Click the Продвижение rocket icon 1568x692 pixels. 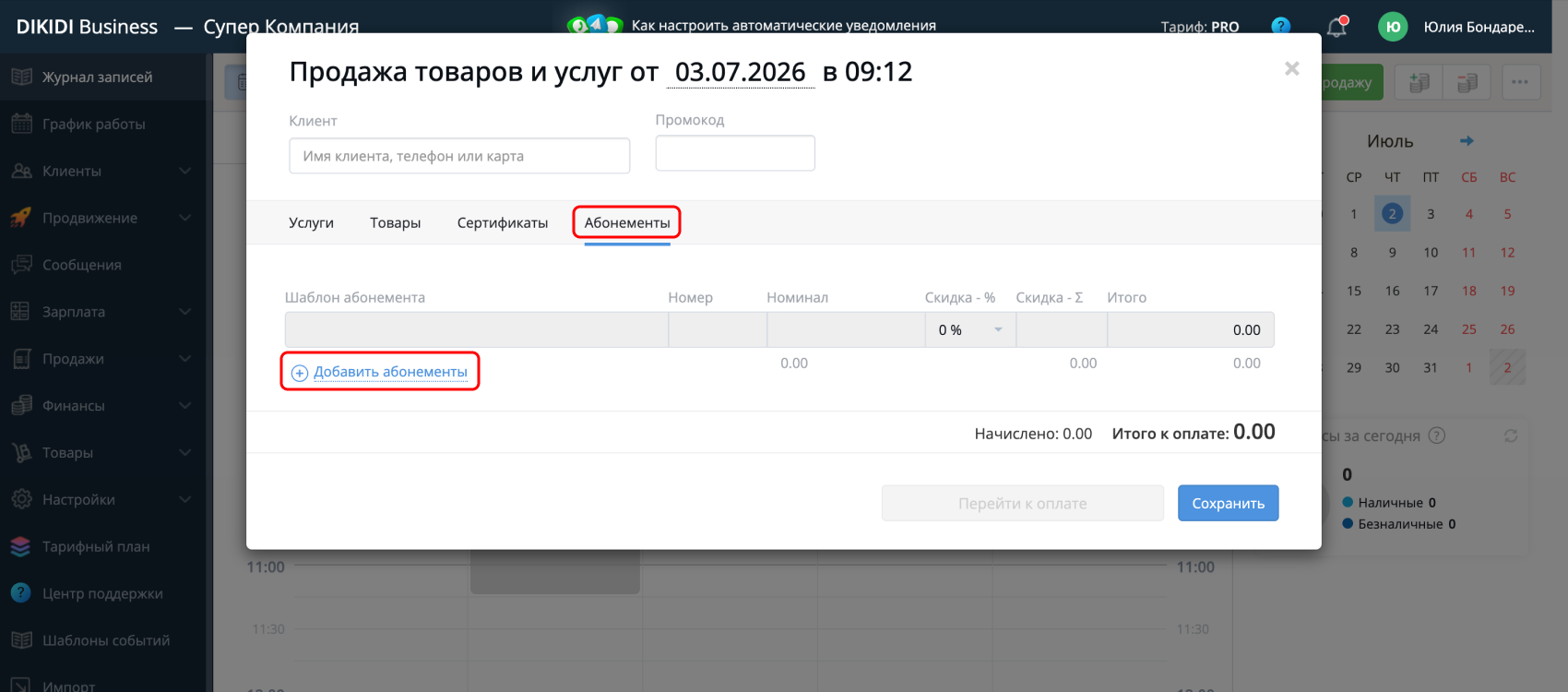[x=21, y=218]
